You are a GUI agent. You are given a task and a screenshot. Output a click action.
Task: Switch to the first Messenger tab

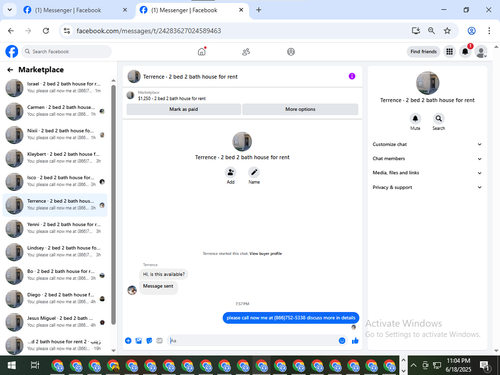point(75,10)
